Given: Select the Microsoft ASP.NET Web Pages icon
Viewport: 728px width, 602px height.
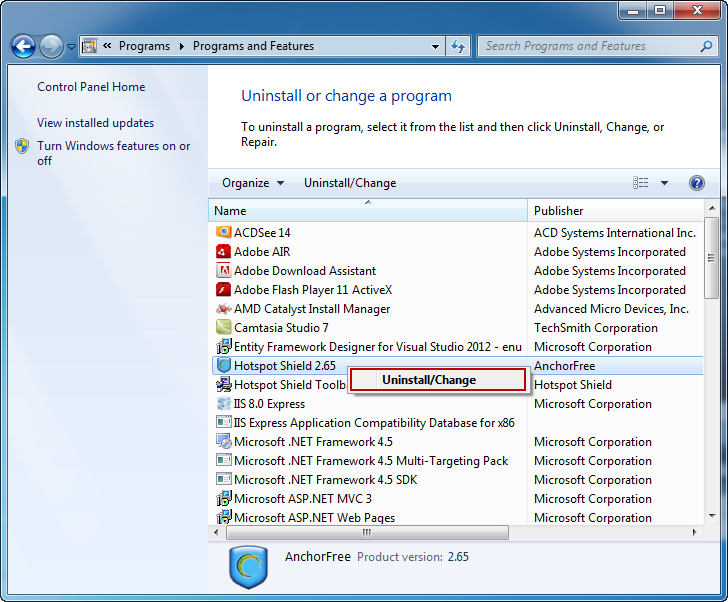Looking at the screenshot, I should pyautogui.click(x=223, y=517).
